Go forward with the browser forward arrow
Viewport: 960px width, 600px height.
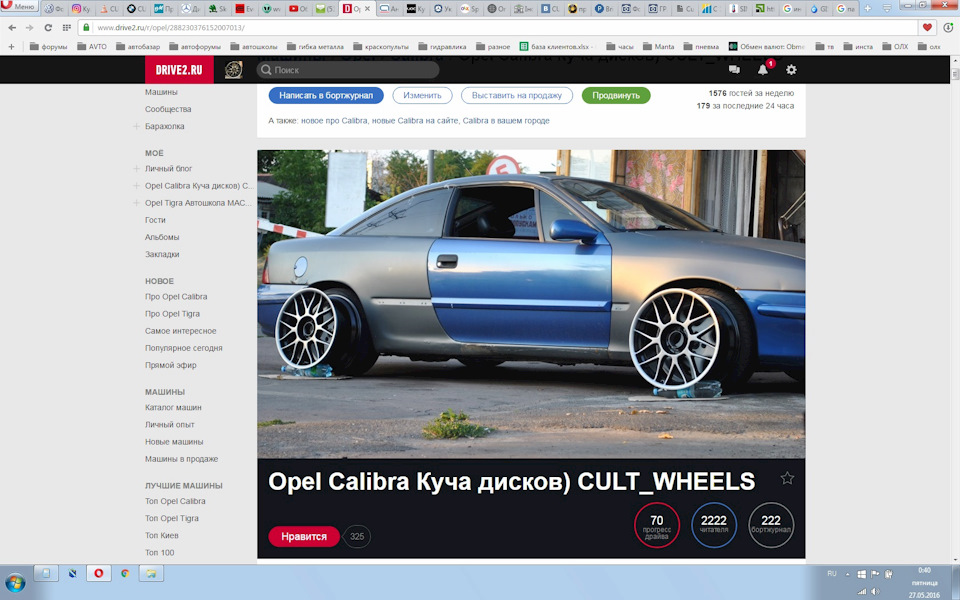(29, 28)
